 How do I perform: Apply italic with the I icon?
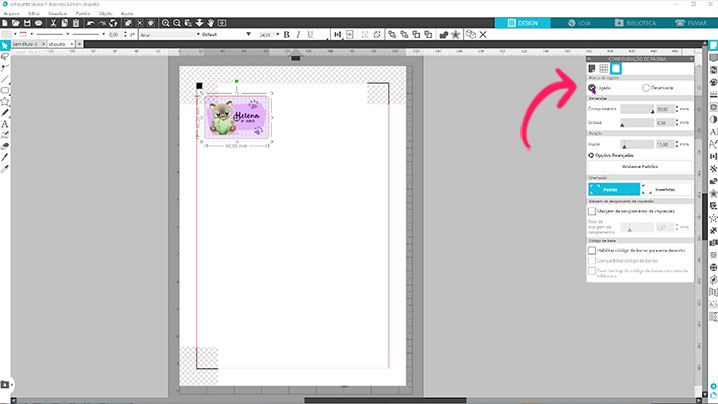click(x=298, y=34)
